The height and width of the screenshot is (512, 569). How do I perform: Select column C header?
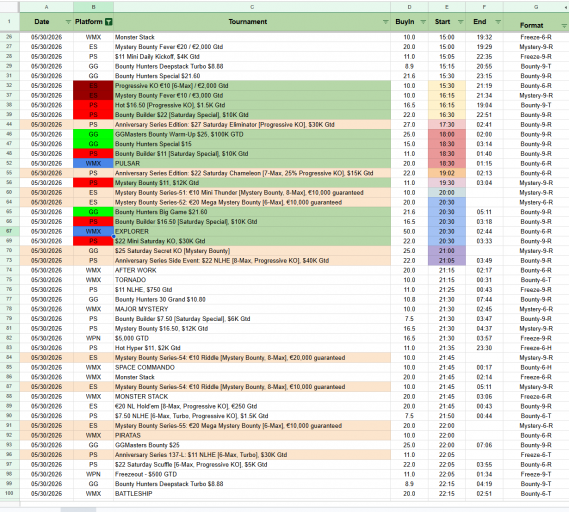252,7
